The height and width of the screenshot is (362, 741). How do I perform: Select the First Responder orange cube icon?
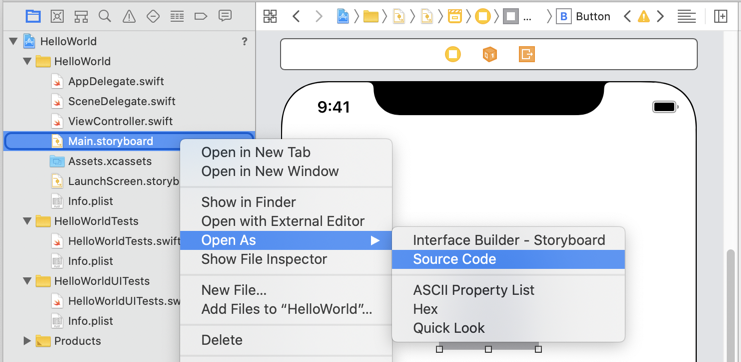coord(490,54)
